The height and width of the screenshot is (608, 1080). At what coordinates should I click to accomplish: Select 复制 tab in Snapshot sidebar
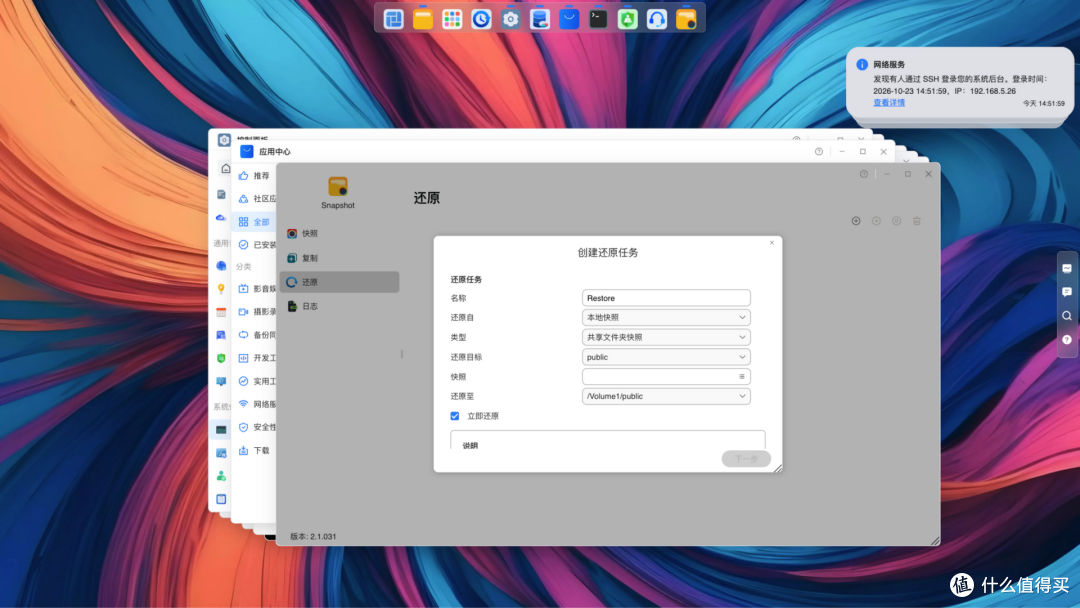(x=340, y=258)
